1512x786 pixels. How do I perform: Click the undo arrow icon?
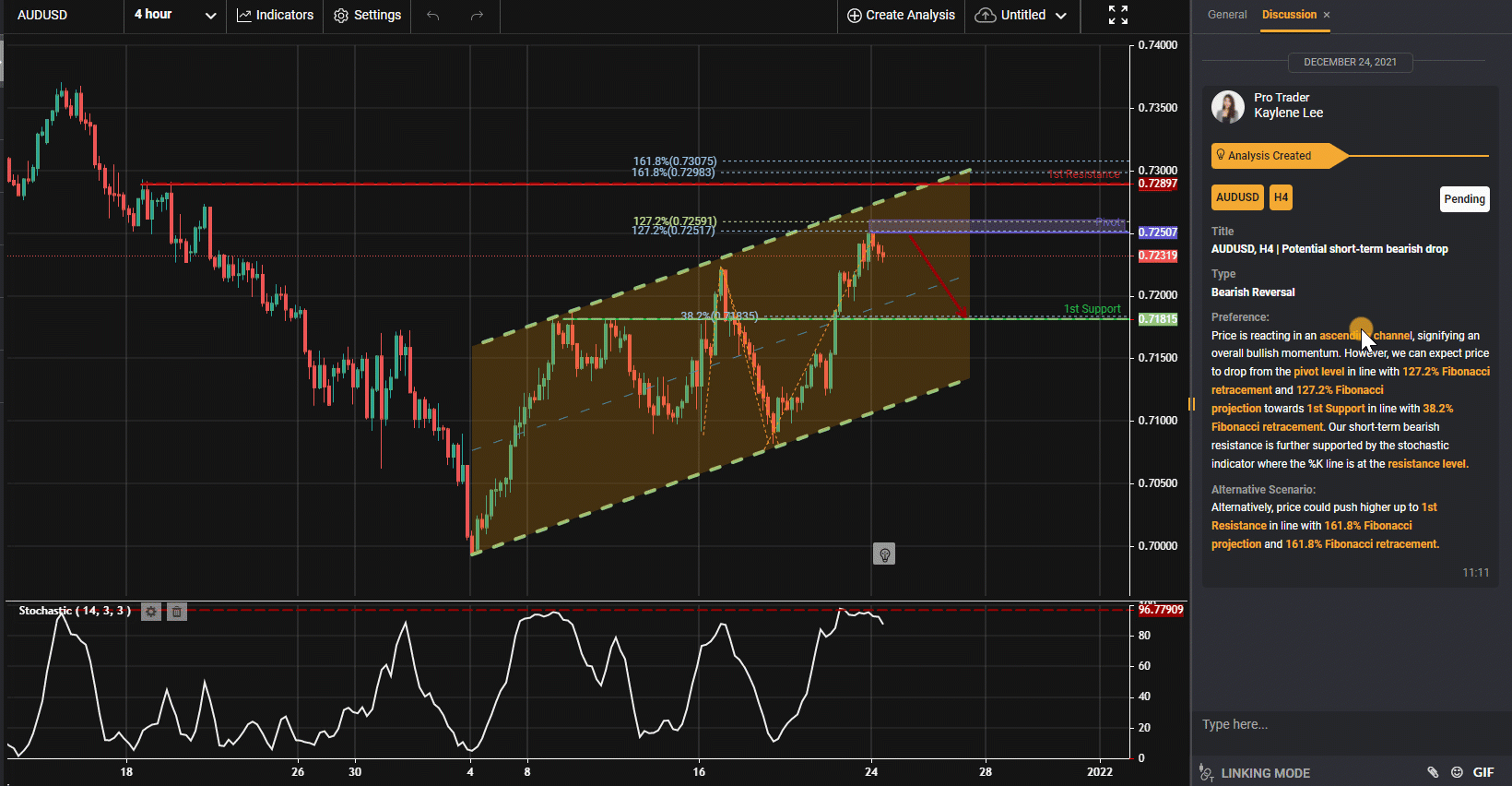coord(433,15)
